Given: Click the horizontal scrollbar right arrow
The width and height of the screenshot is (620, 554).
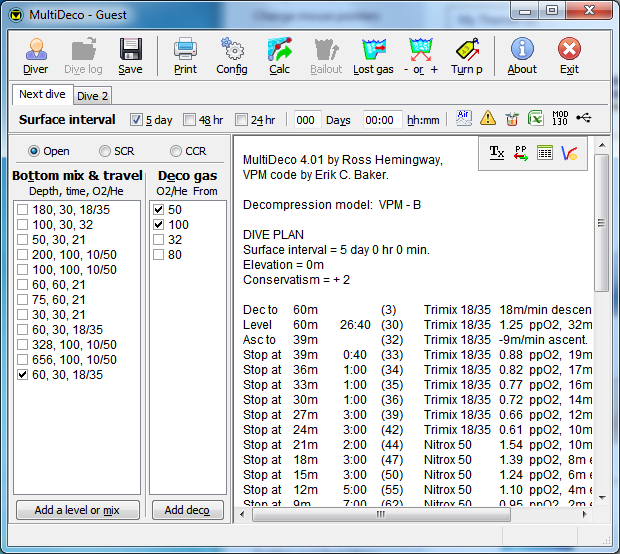Looking at the screenshot, I should tap(584, 514).
